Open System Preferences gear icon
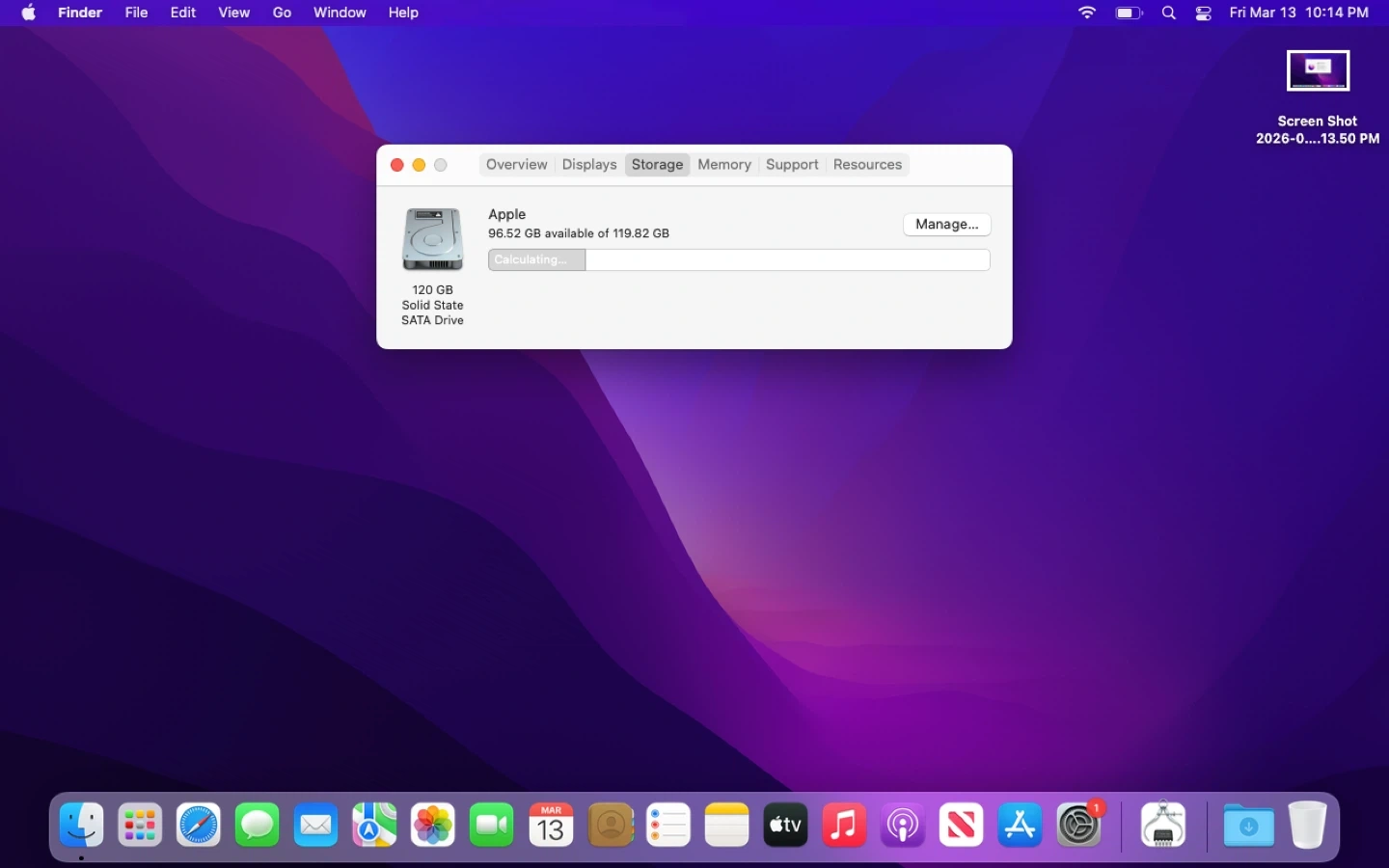This screenshot has width=1389, height=868. pos(1078,826)
